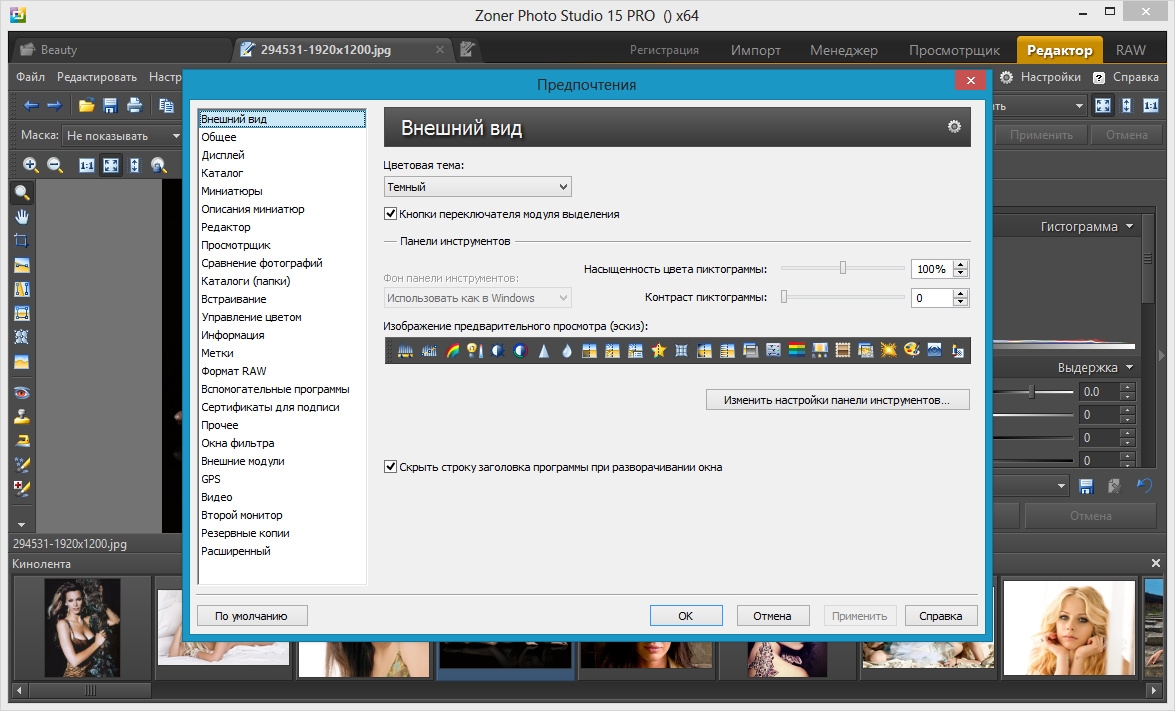Open the Цветовая тема dropdown
The height and width of the screenshot is (711, 1175).
(x=477, y=187)
